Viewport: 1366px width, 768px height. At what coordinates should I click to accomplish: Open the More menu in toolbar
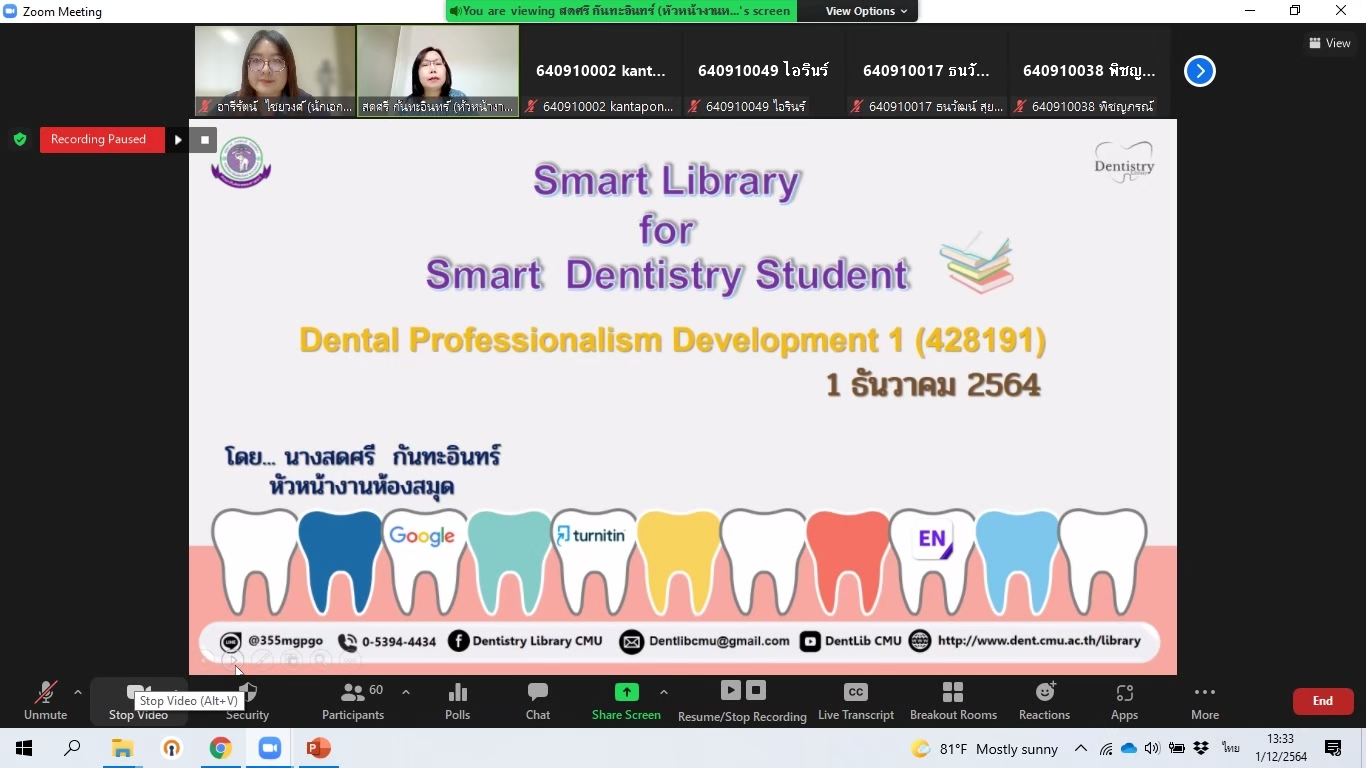click(1204, 700)
